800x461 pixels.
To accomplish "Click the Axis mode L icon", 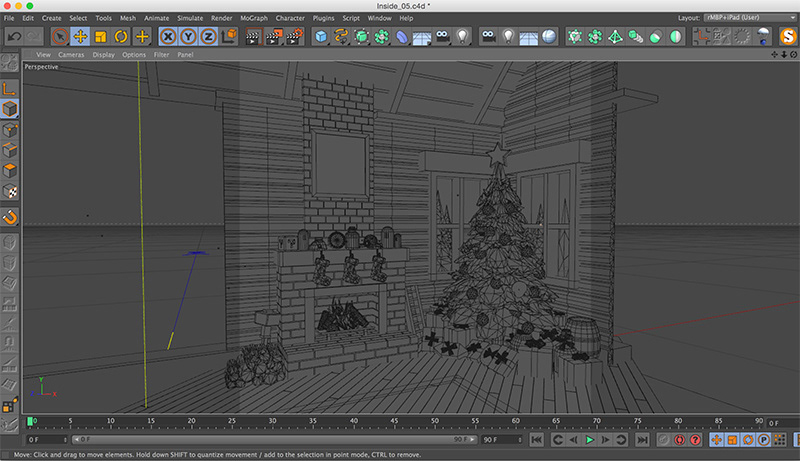I will 10,89.
